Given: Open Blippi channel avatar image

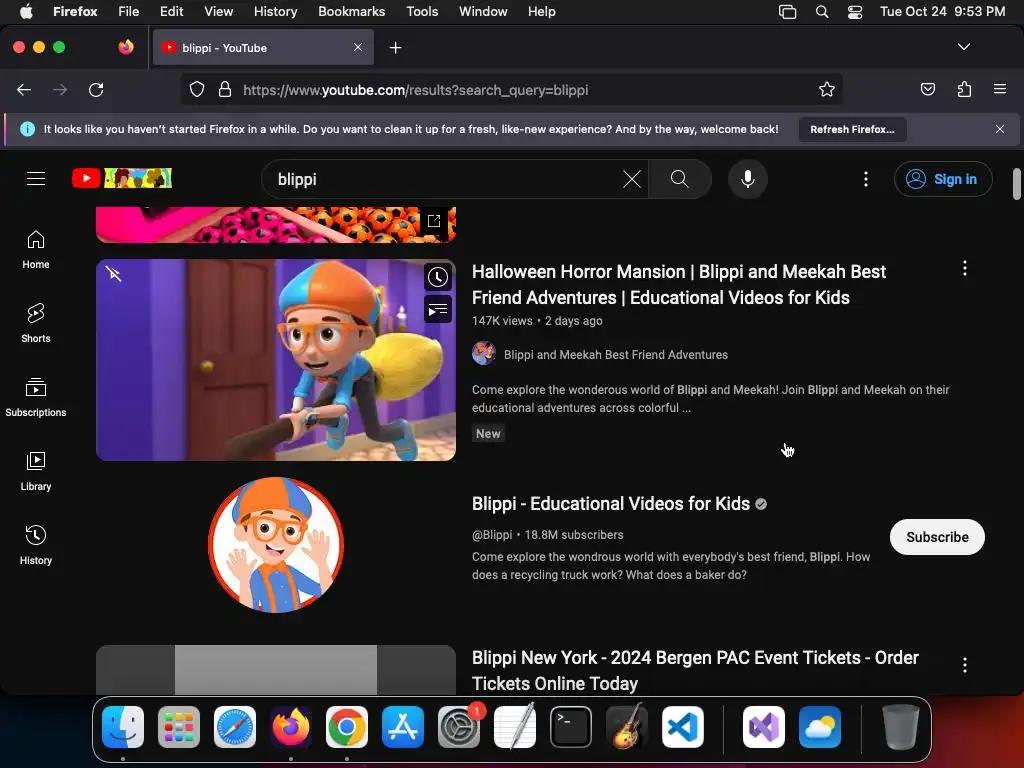Looking at the screenshot, I should pyautogui.click(x=276, y=545).
